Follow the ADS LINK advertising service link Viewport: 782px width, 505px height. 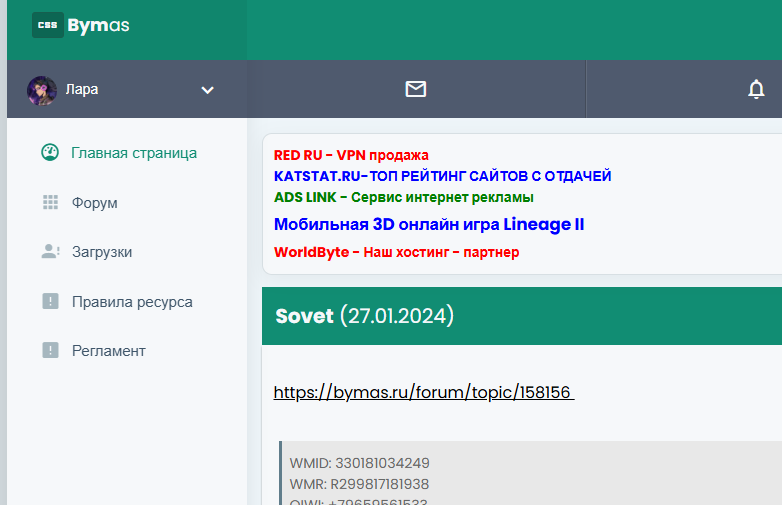click(x=403, y=197)
